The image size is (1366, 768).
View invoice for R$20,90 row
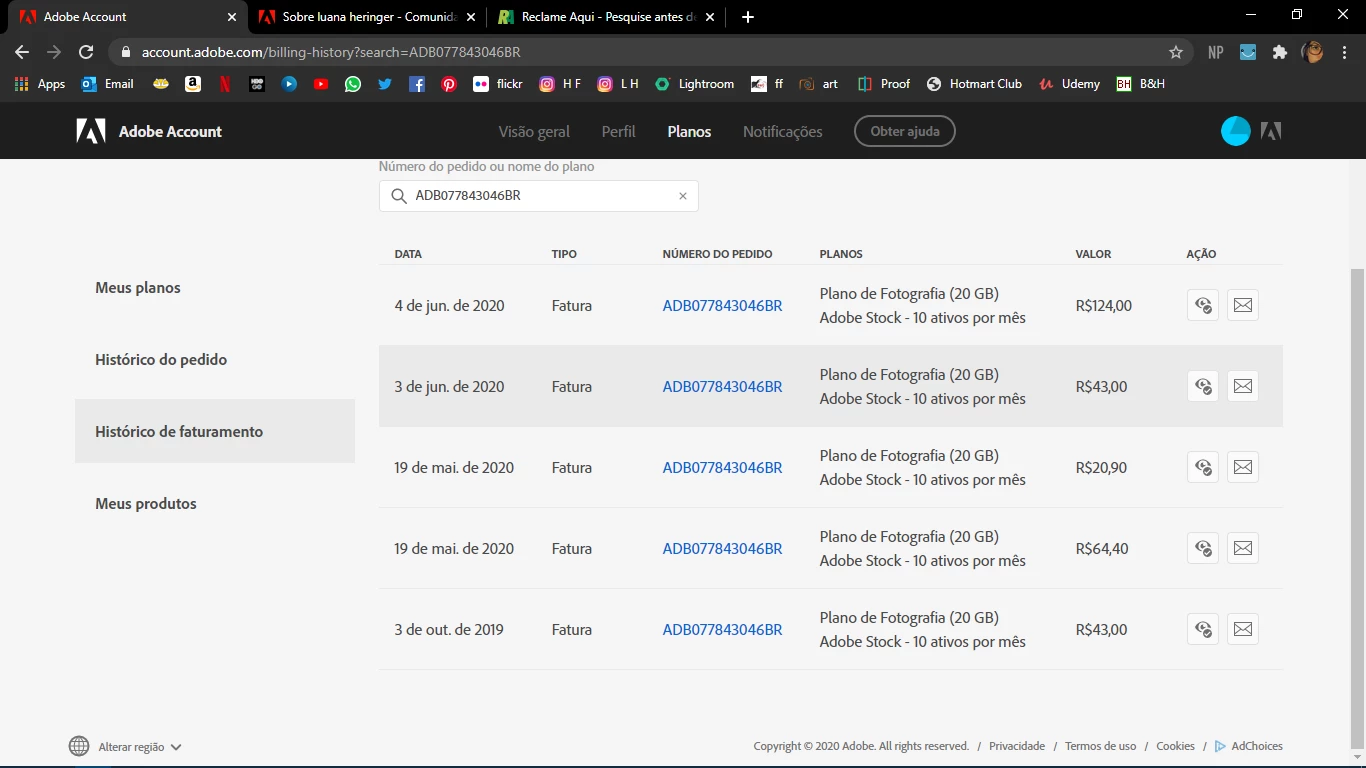coord(1203,468)
